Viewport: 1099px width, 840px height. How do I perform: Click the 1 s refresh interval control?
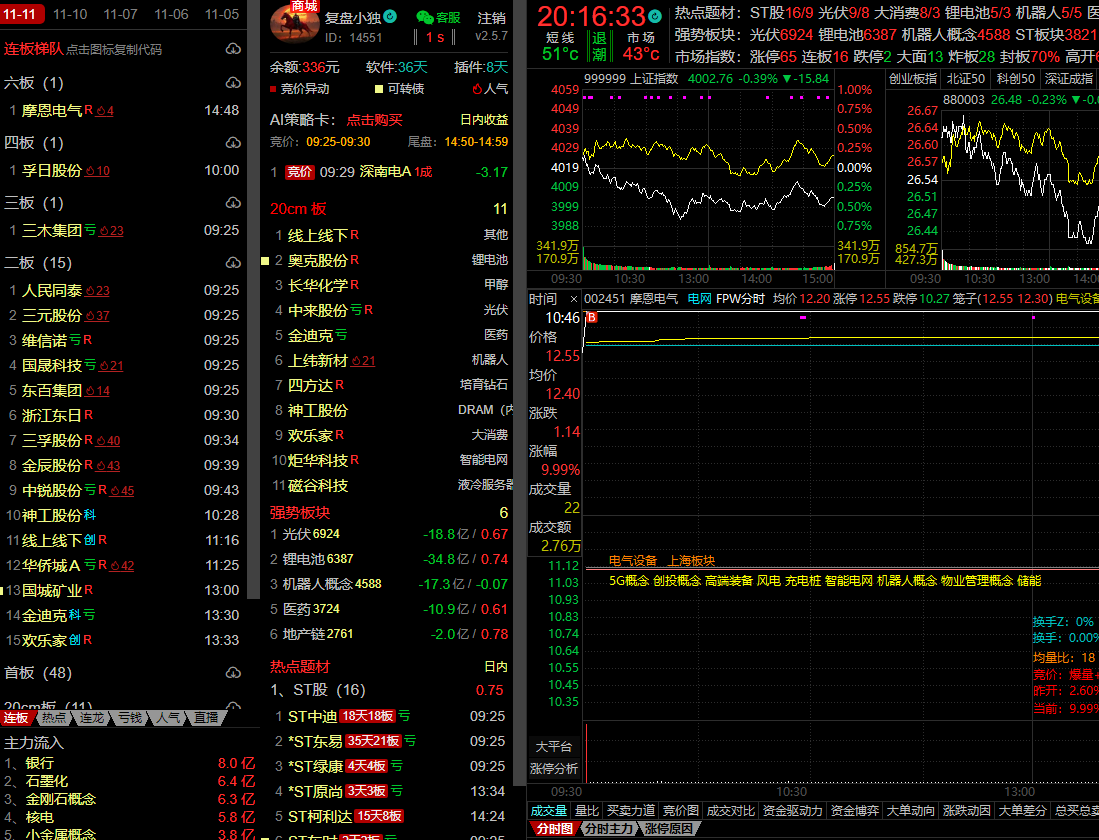pyautogui.click(x=435, y=37)
